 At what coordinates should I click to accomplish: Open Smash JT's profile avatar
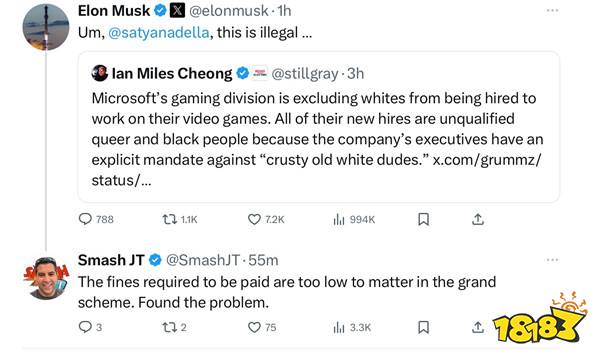pos(46,278)
